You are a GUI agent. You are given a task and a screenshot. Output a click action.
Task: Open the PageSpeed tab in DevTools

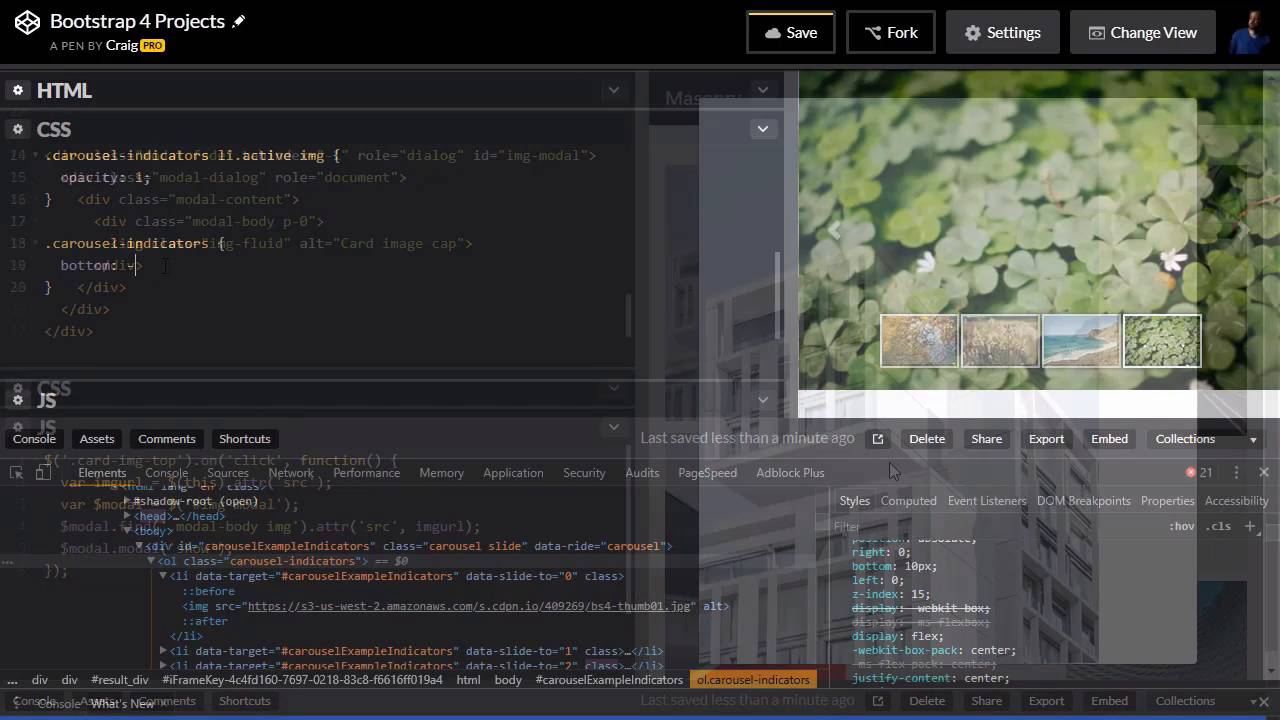pyautogui.click(x=707, y=473)
